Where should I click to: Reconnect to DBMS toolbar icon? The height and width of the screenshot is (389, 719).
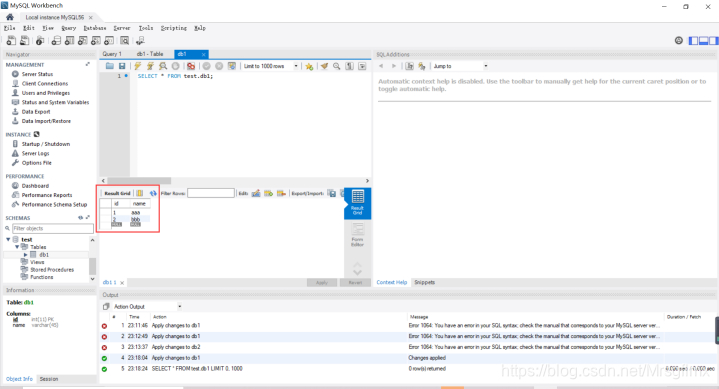(140, 41)
